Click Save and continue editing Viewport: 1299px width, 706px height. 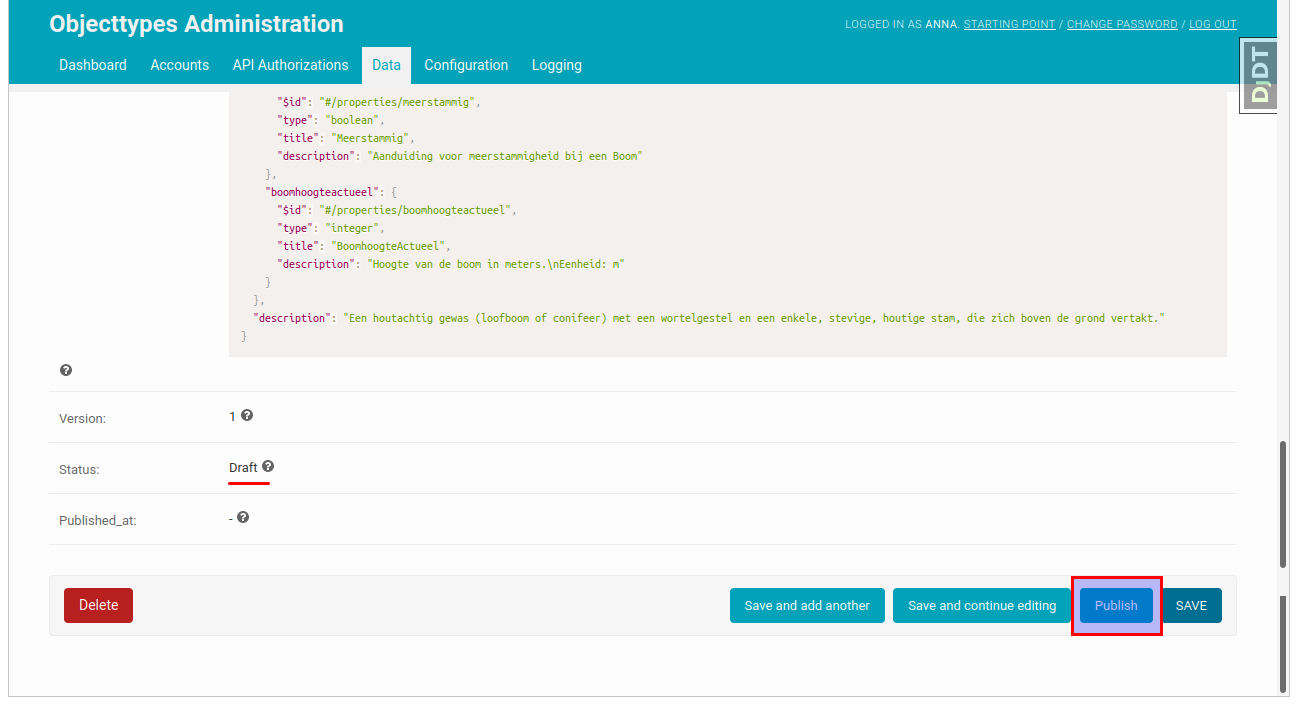pyautogui.click(x=982, y=605)
